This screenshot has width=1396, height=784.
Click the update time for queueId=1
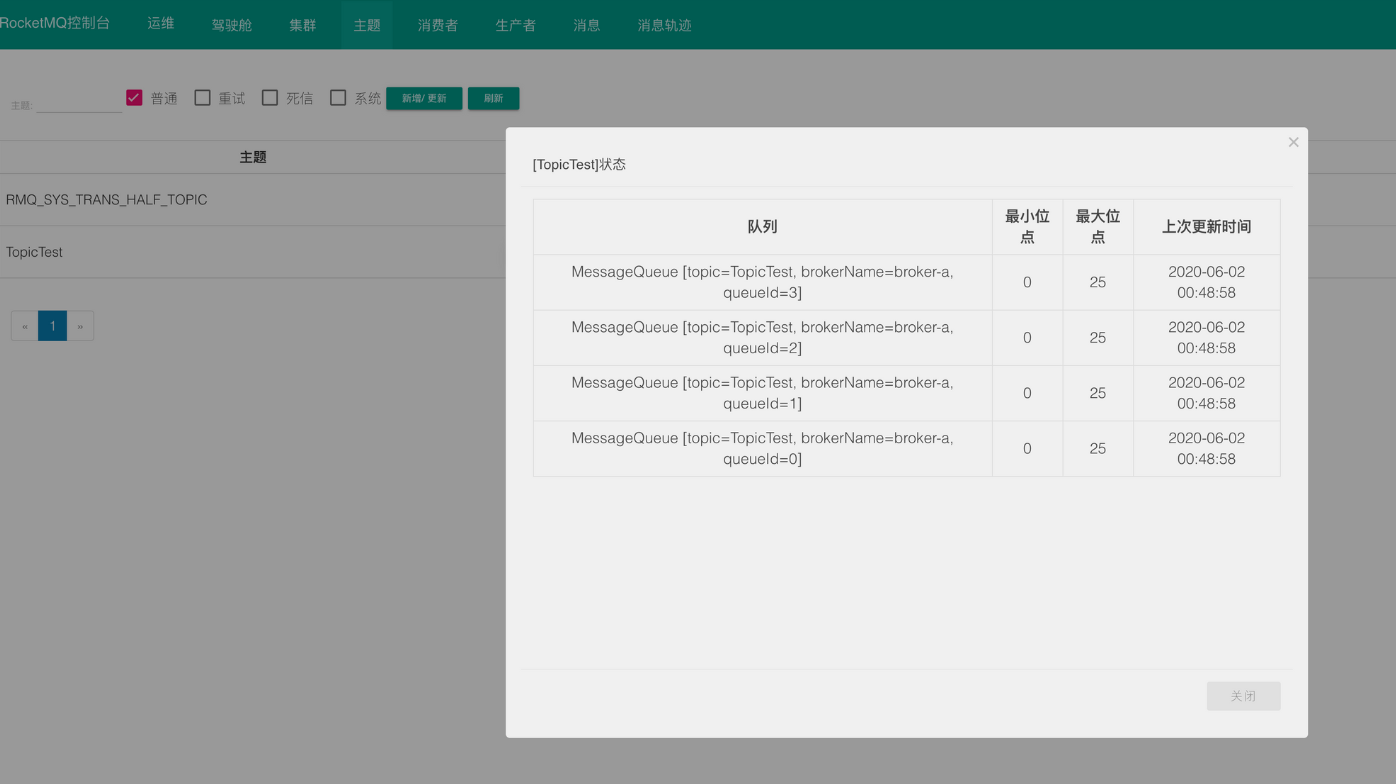click(1207, 393)
